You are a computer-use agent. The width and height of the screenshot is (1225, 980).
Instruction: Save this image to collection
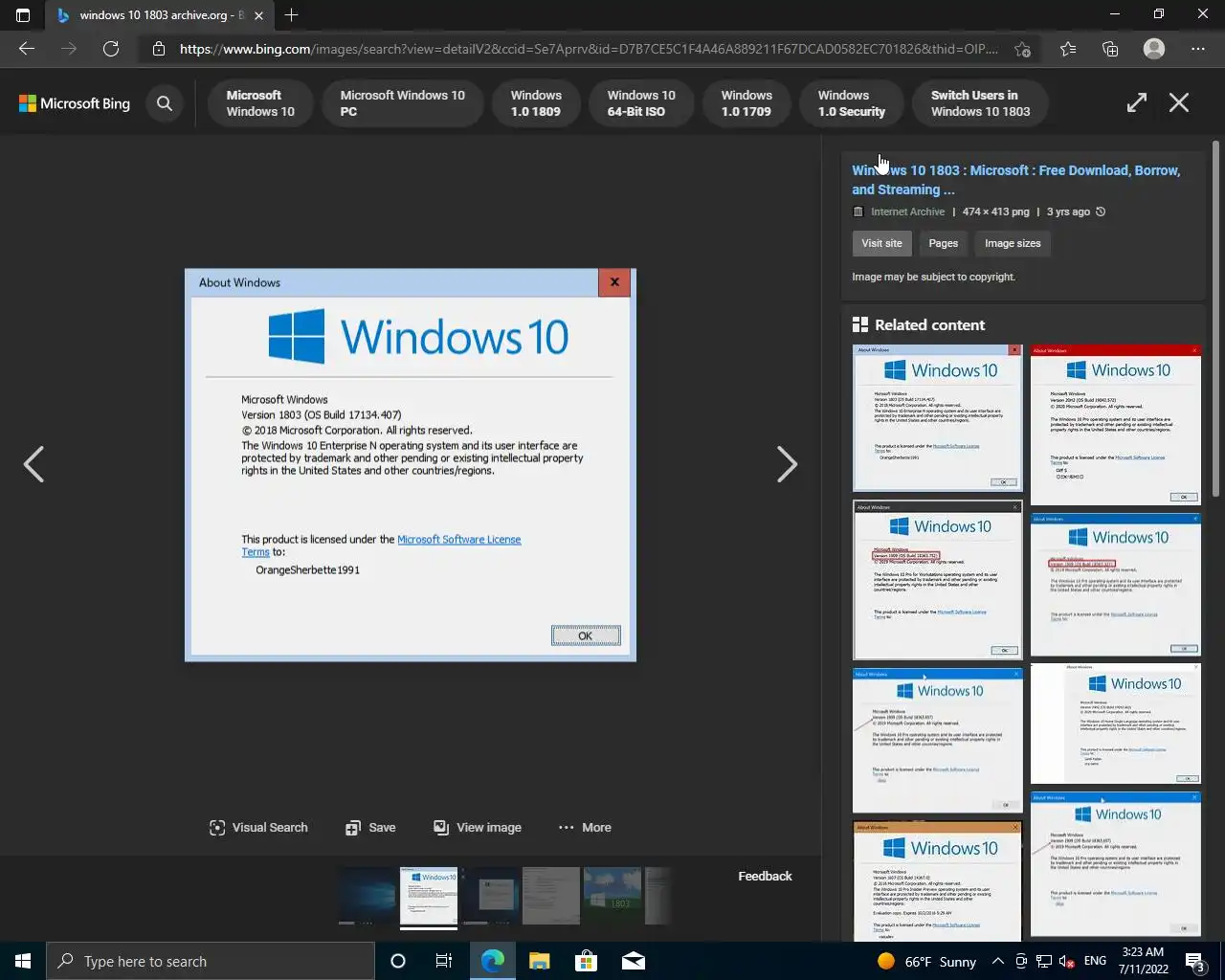pos(370,828)
